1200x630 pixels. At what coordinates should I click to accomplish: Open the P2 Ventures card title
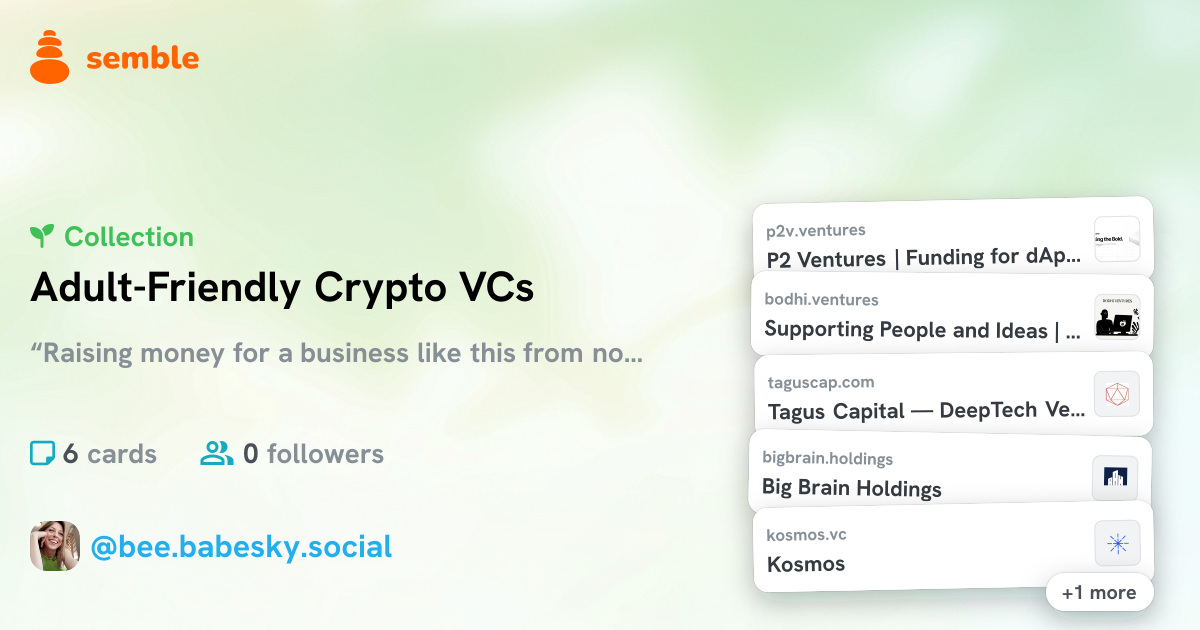[x=924, y=258]
